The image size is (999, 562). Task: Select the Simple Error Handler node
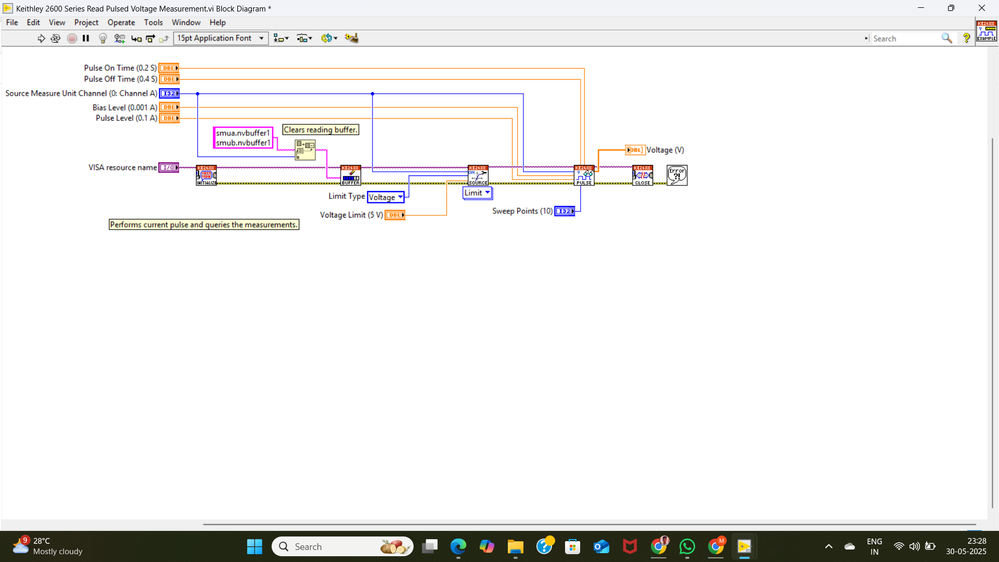click(x=677, y=175)
